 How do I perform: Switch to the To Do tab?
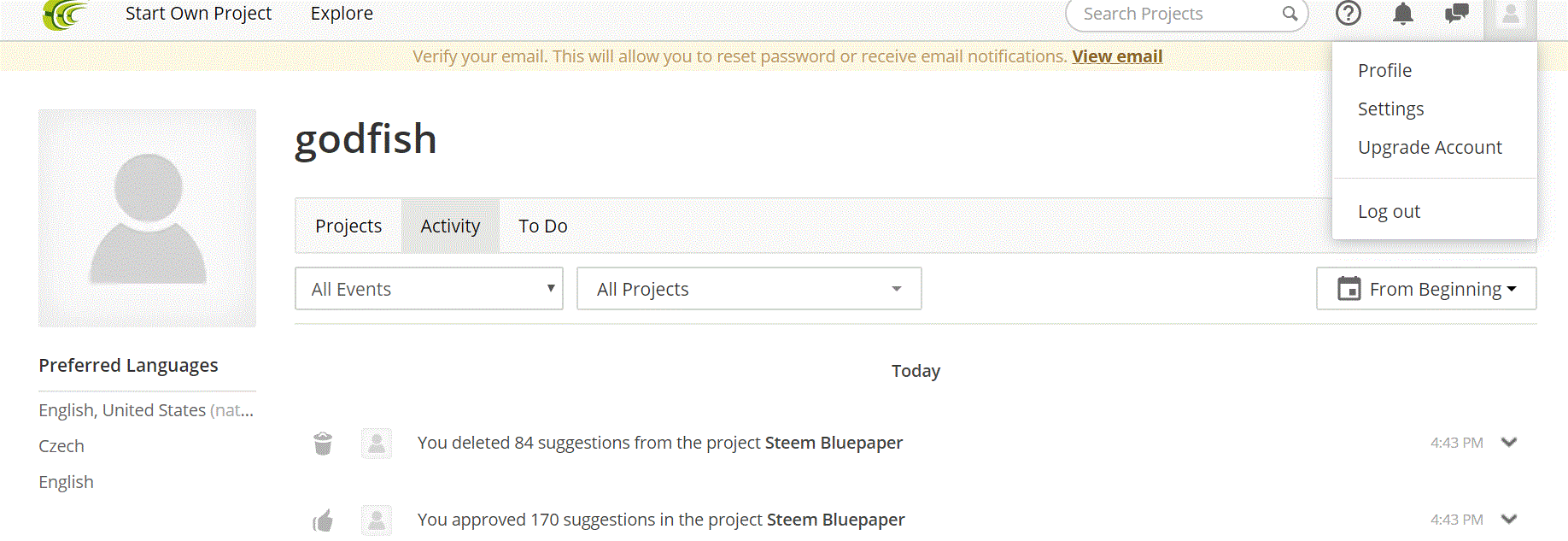coord(543,226)
